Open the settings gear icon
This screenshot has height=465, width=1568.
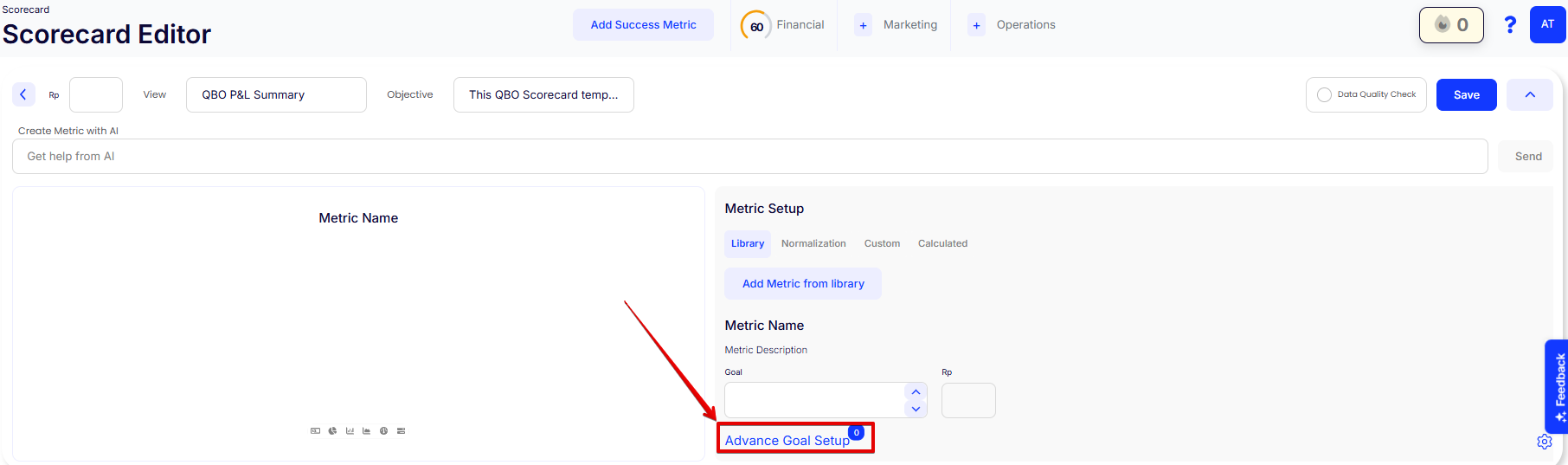(x=1544, y=442)
